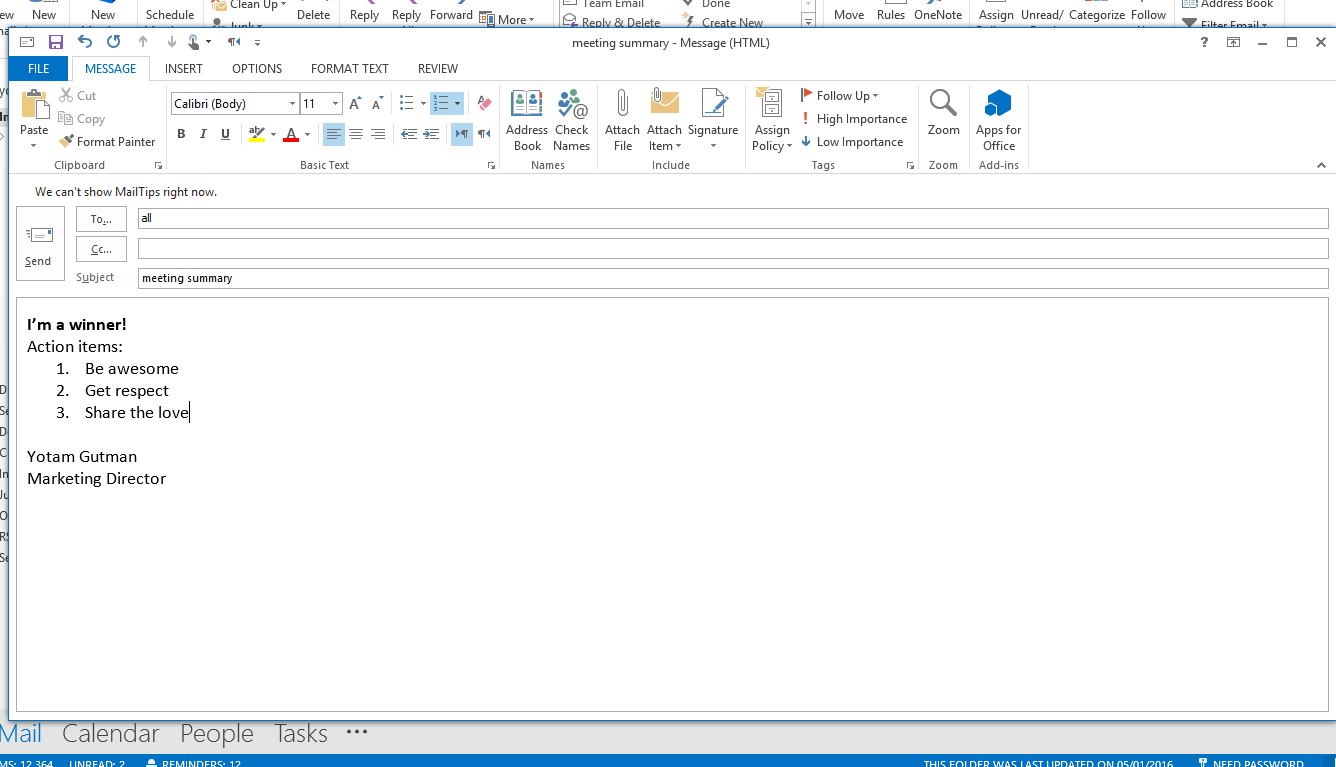Viewport: 1336px width, 767px height.
Task: Select the Format Painter tool
Action: [107, 142]
